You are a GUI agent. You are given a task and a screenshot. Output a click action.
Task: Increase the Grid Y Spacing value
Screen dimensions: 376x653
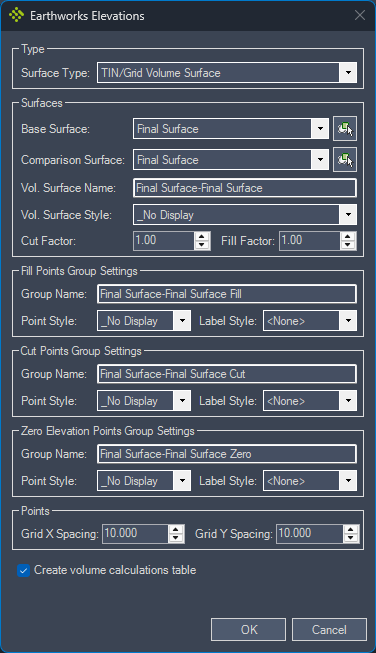tap(351, 529)
